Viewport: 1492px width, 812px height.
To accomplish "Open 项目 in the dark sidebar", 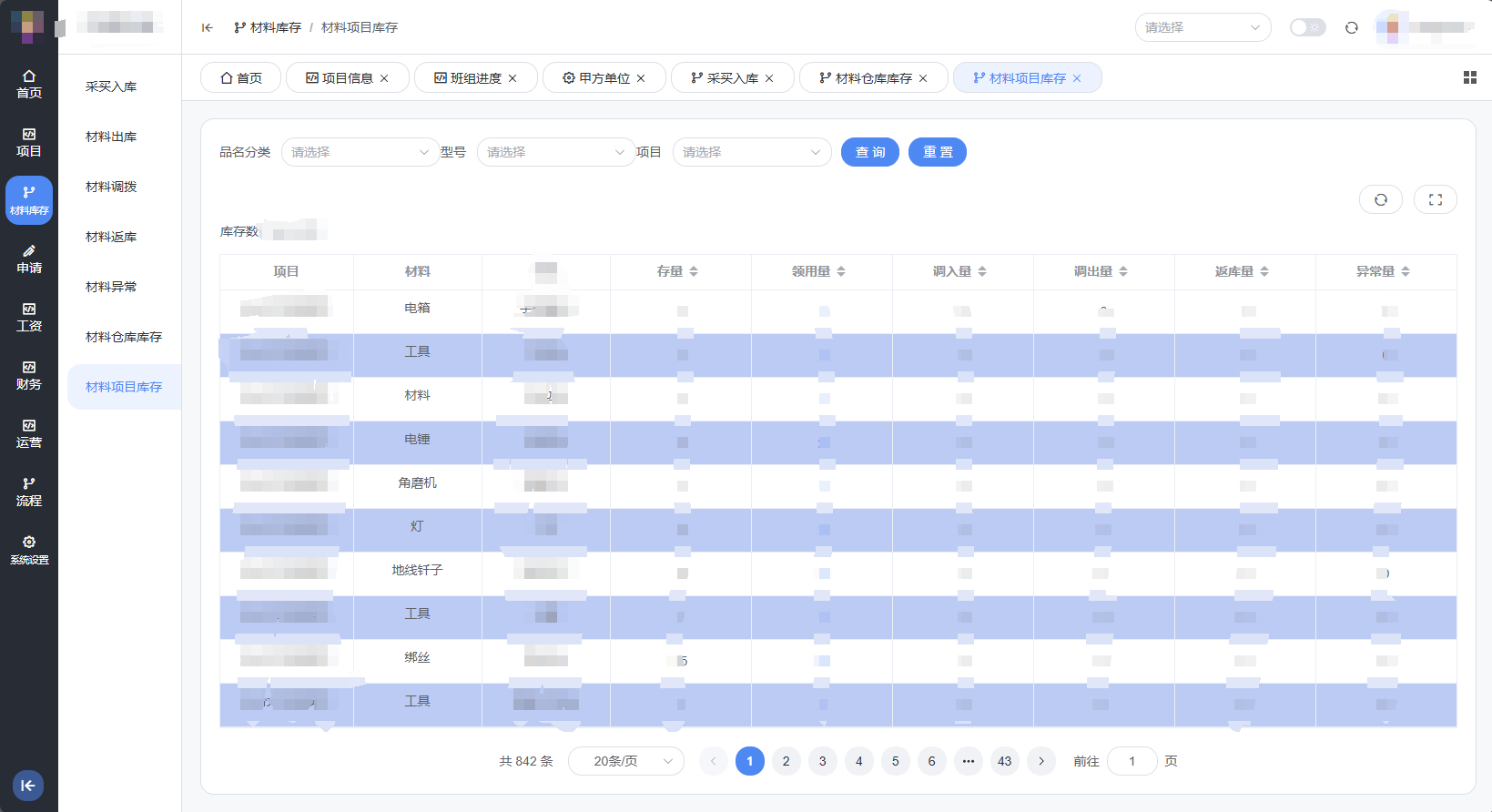I will [29, 142].
